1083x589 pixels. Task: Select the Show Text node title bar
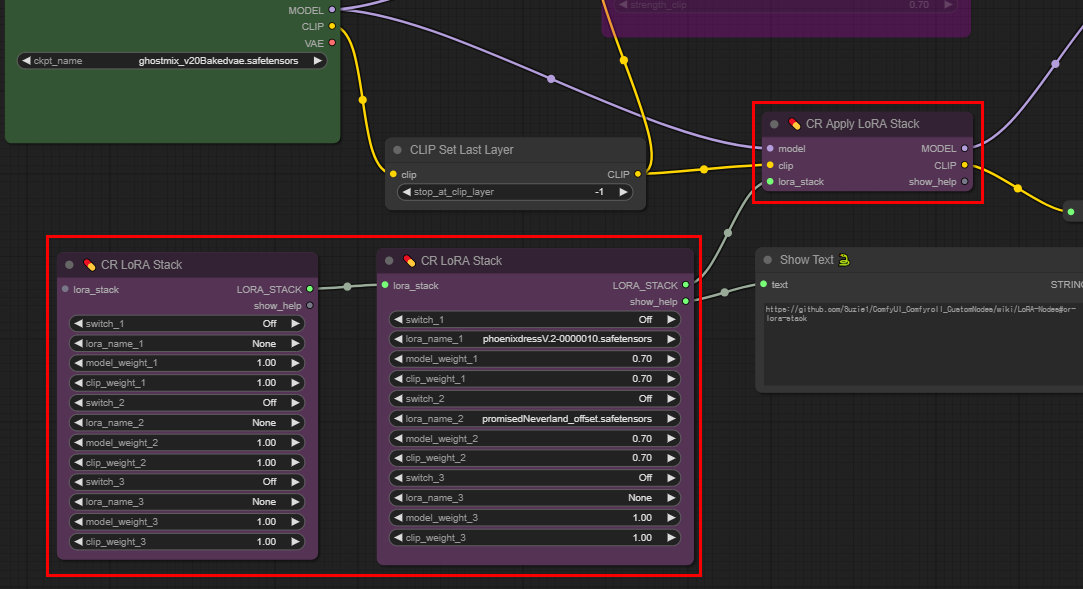click(x=919, y=260)
